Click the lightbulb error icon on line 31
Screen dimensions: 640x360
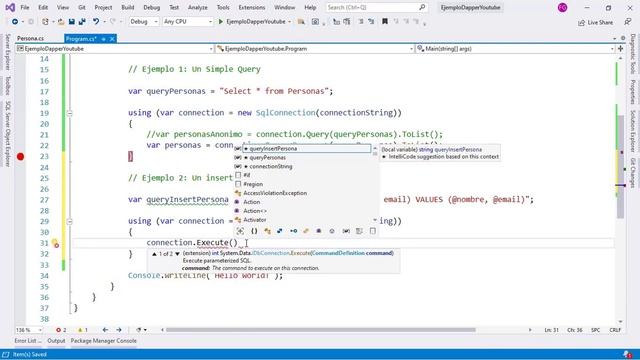pos(55,243)
